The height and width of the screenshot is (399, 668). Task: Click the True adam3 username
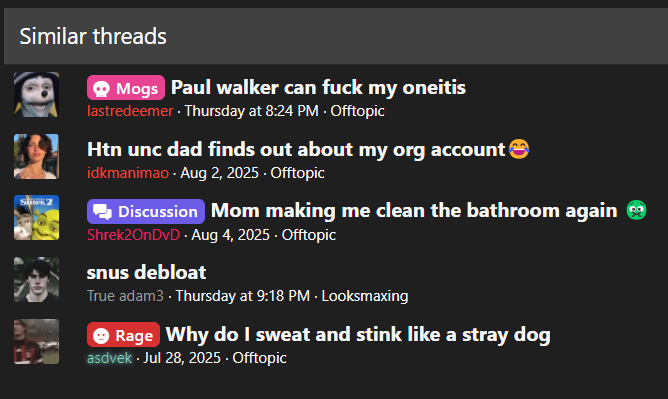coord(125,296)
